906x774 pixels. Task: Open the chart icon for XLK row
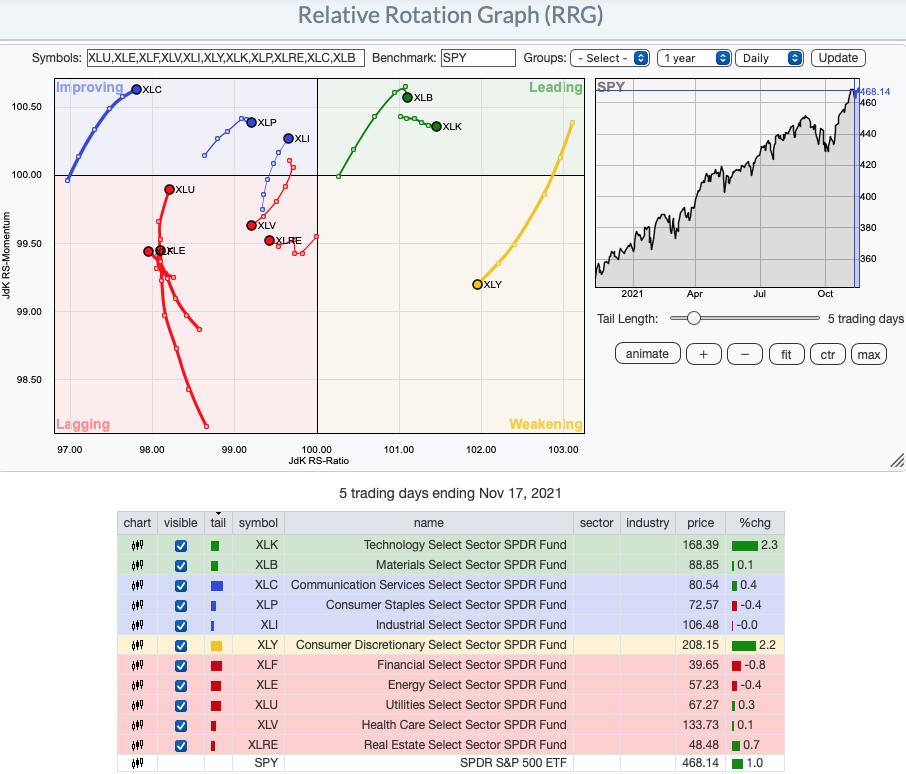pyautogui.click(x=137, y=545)
